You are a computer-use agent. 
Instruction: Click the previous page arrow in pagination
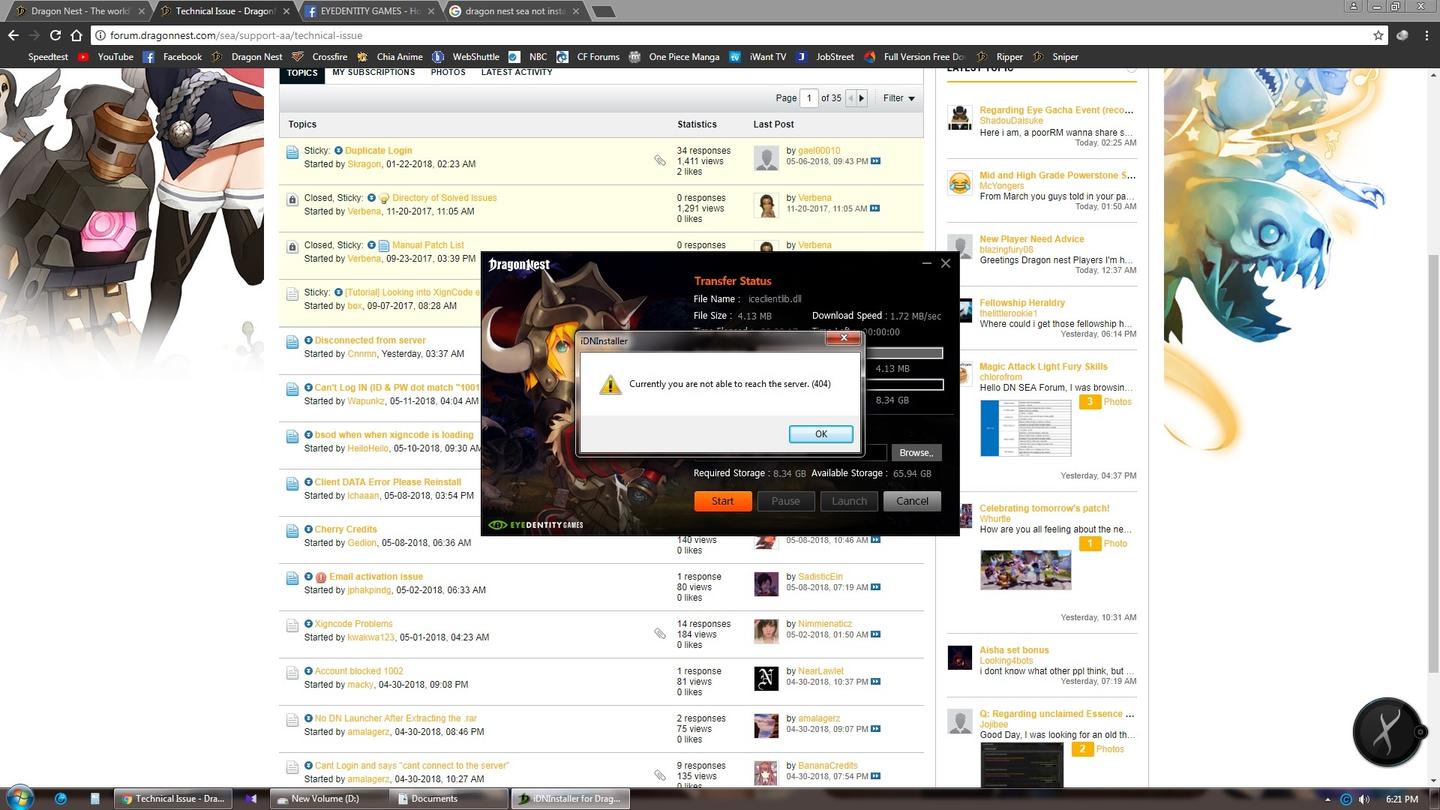point(851,98)
